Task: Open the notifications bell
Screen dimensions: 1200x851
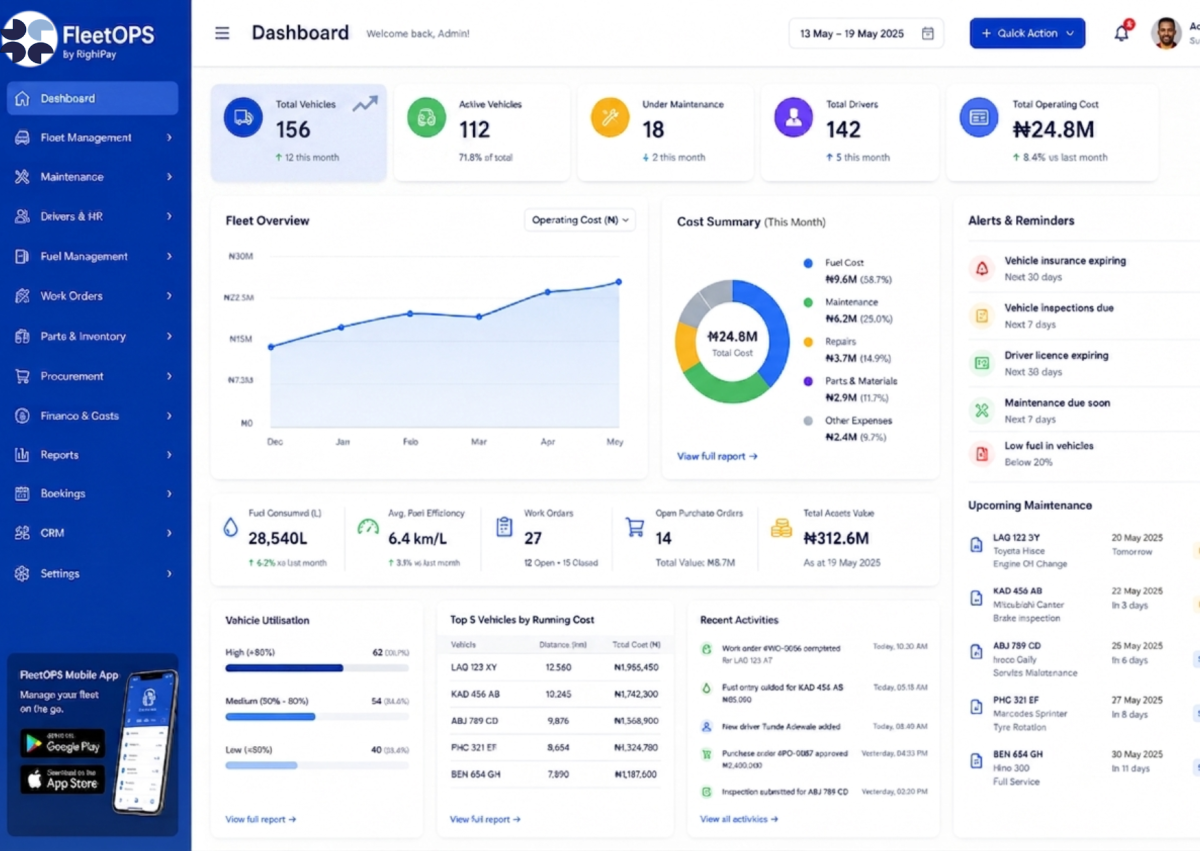Action: coord(1122,33)
